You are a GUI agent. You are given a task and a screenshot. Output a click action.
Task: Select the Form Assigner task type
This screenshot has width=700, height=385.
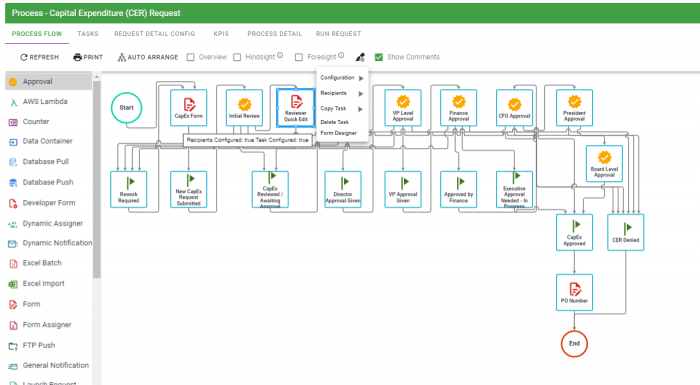(x=48, y=325)
